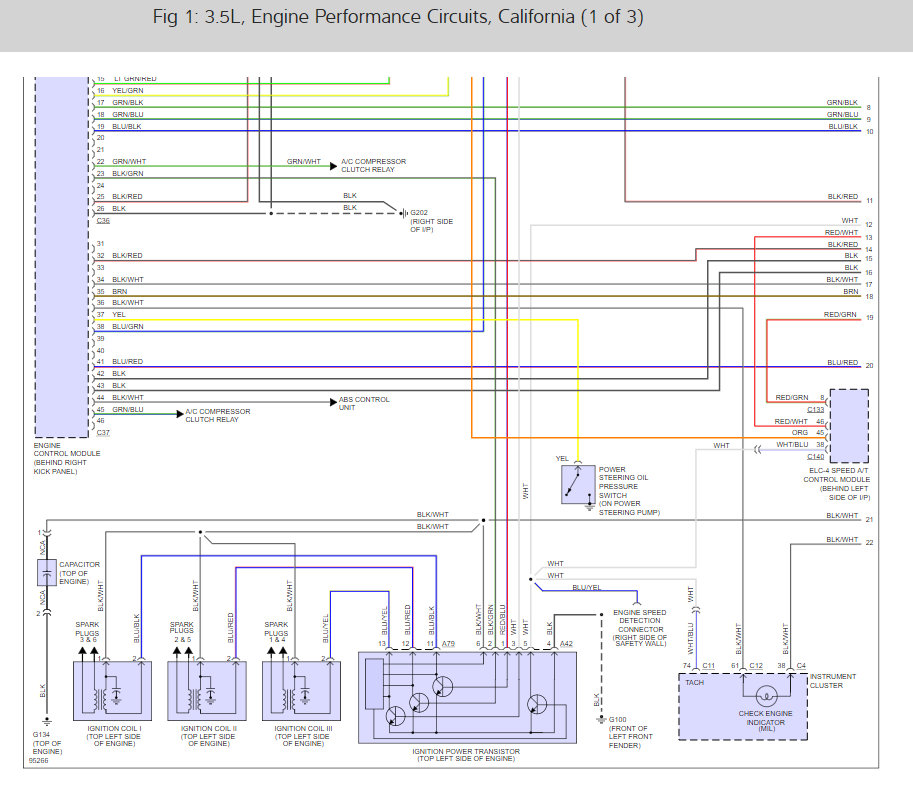Click the instrument cluster dashed box
The image size is (913, 794).
click(x=743, y=707)
